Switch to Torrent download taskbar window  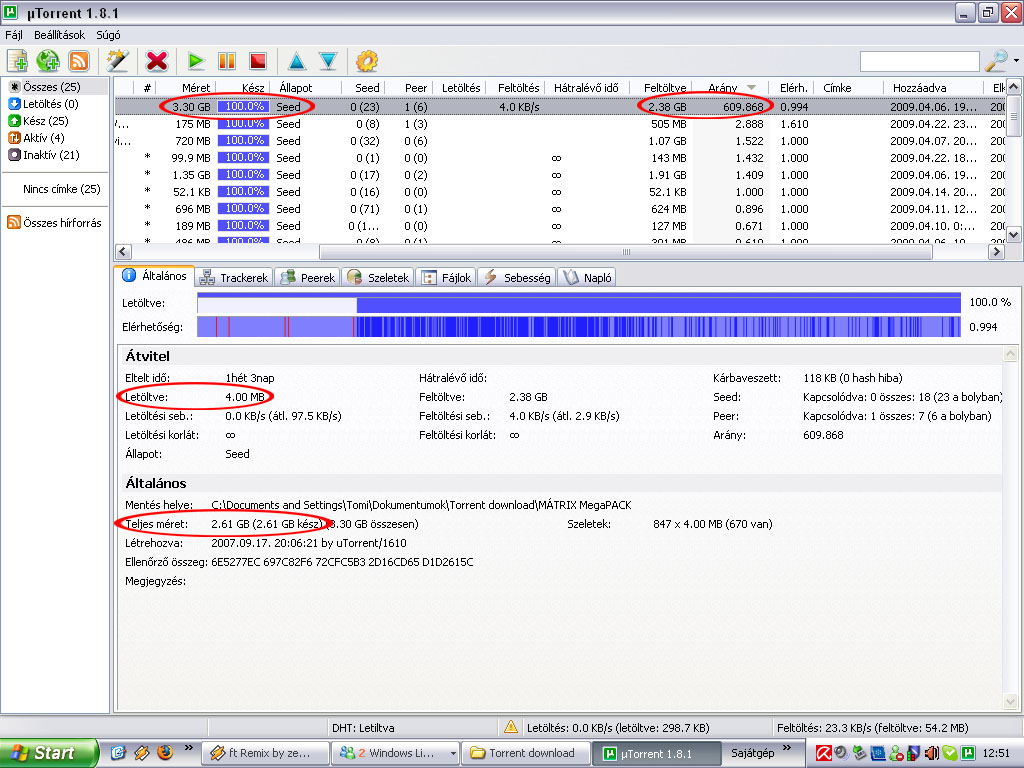point(526,753)
